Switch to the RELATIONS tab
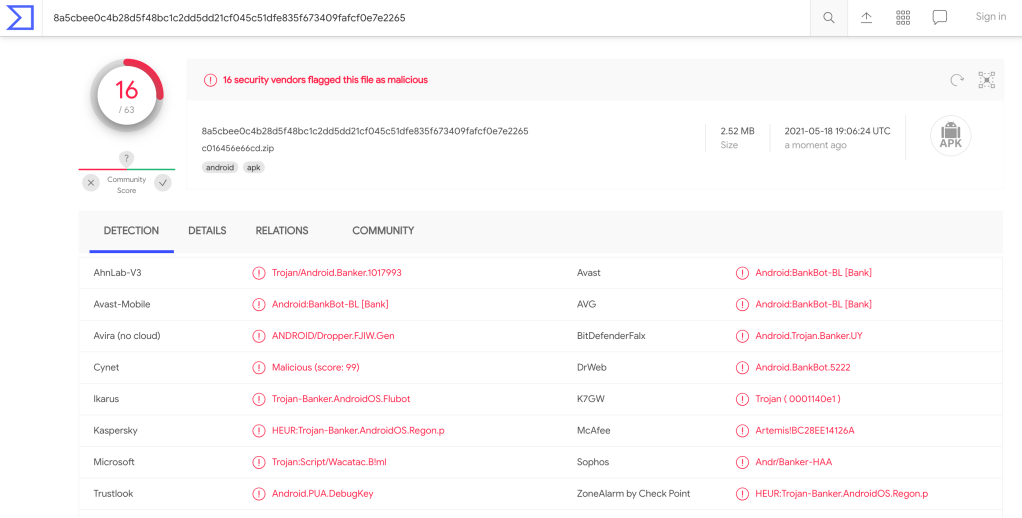 pos(281,231)
